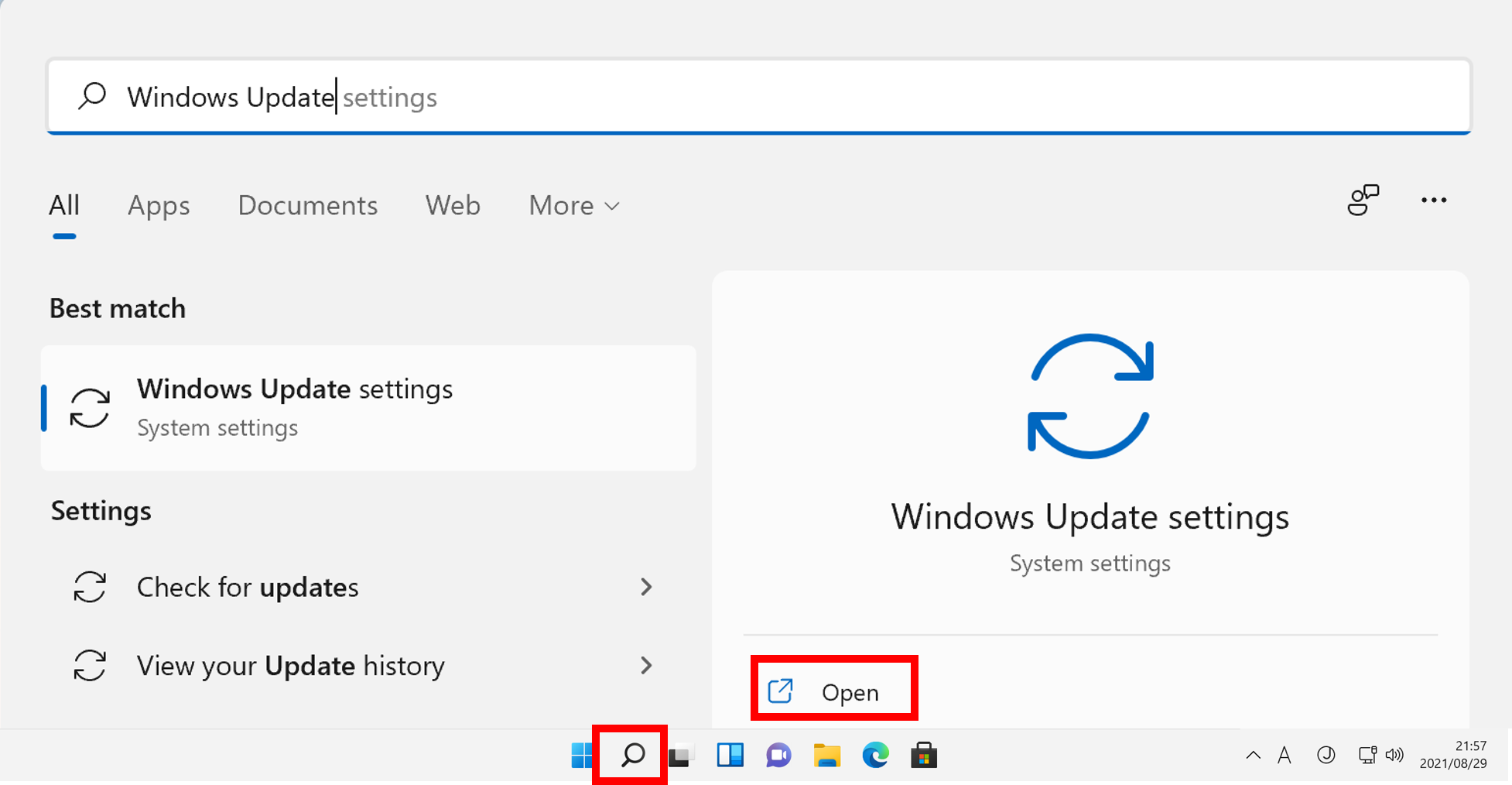Click Open for Windows Update settings
1512x785 pixels.
click(x=834, y=691)
